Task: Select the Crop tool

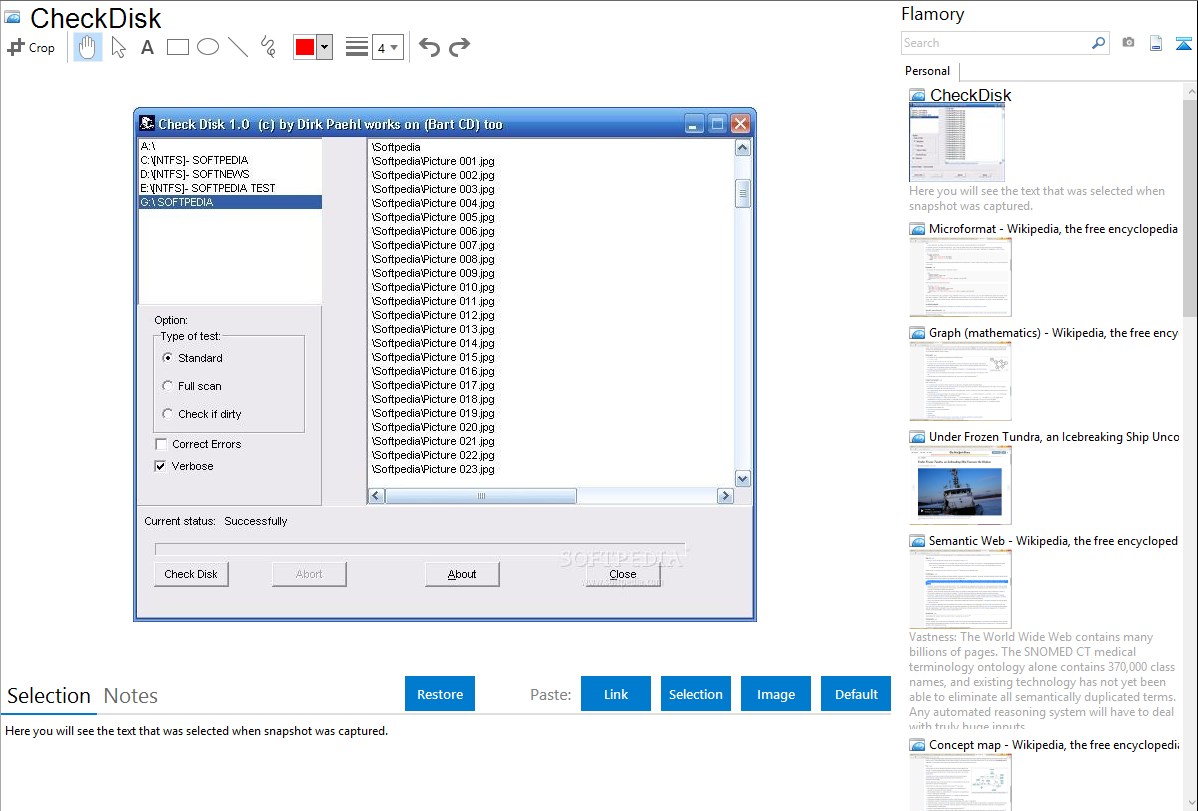Action: click(x=31, y=47)
